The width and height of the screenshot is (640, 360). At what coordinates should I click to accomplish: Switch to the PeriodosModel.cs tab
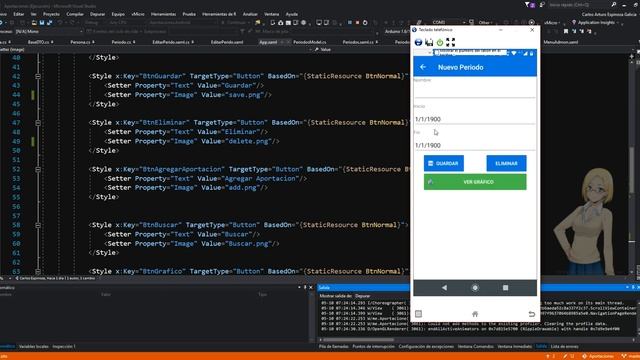click(x=309, y=42)
